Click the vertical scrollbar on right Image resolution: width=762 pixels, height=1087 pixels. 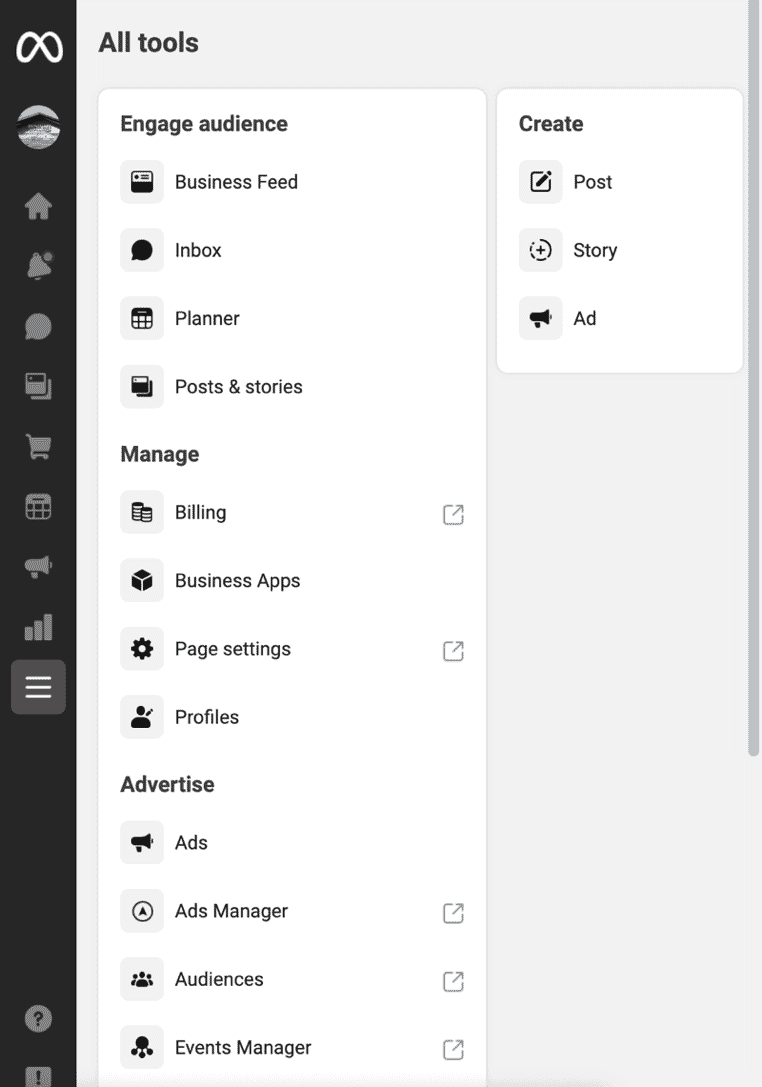(754, 378)
